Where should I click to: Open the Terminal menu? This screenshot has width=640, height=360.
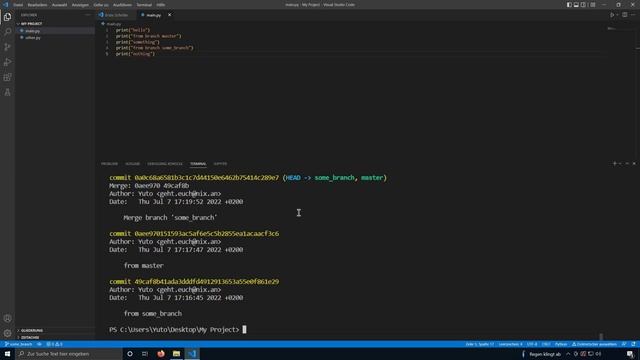pos(144,5)
